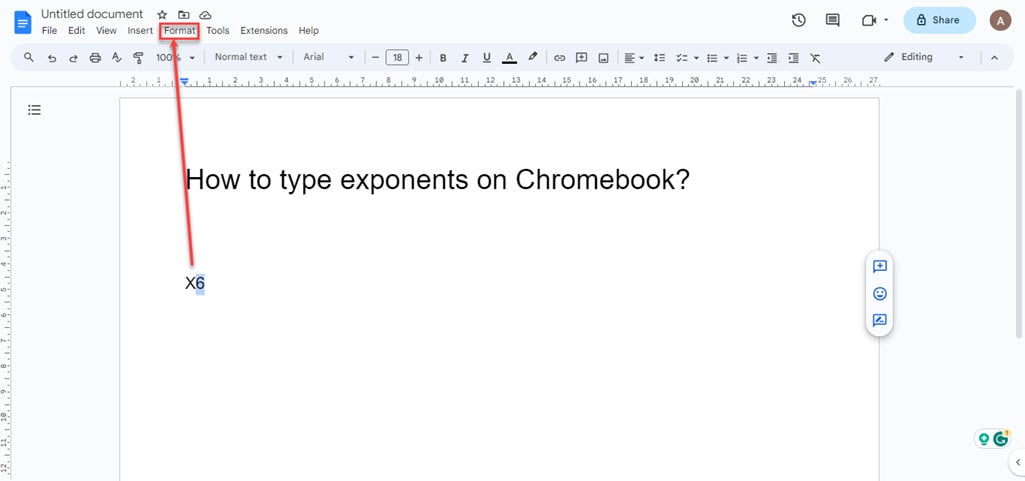Open the Extensions menu
This screenshot has width=1025, height=481.
click(264, 31)
